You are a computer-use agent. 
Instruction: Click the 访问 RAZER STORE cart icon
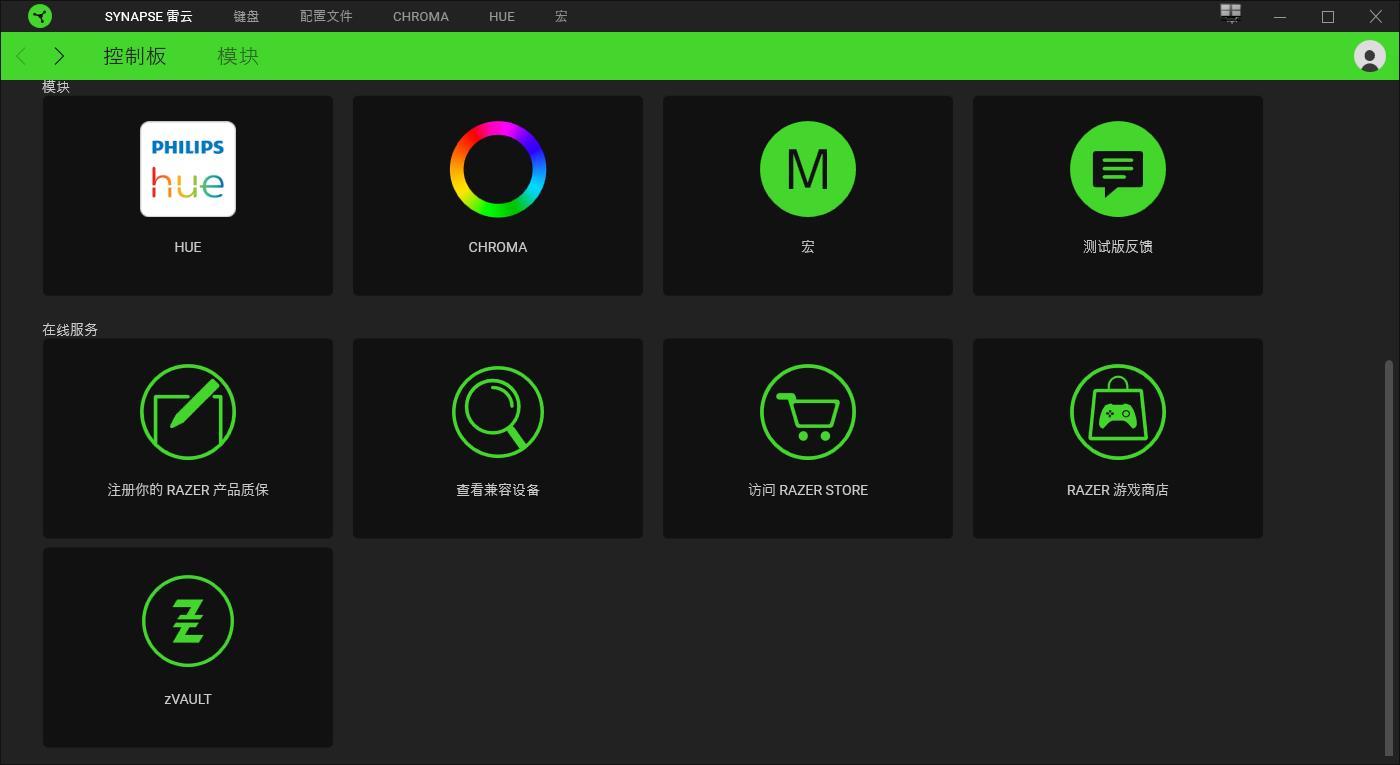pyautogui.click(x=808, y=412)
